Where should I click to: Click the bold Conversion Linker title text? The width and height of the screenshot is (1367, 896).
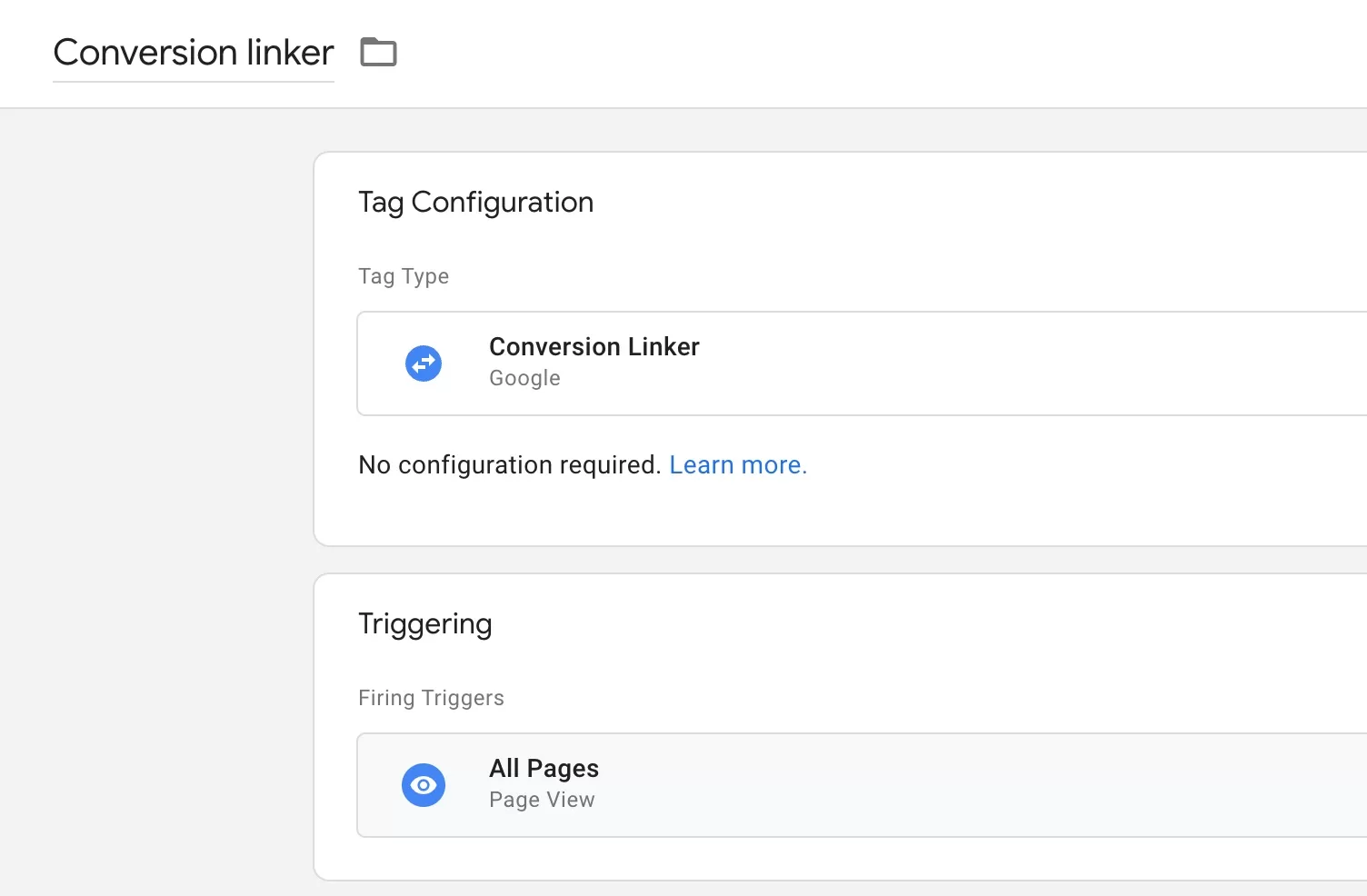[594, 346]
